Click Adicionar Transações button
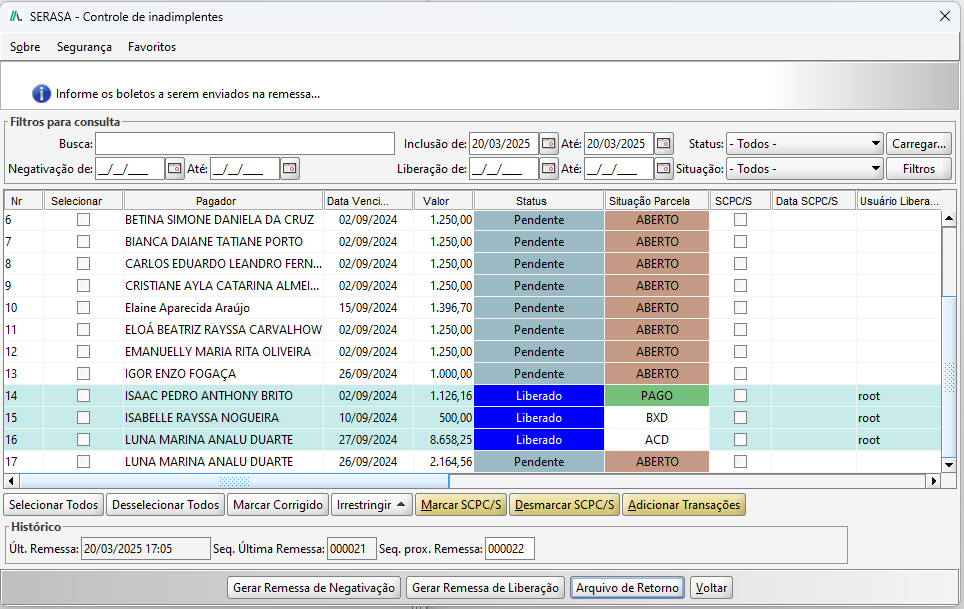The width and height of the screenshot is (964, 609). coord(684,505)
